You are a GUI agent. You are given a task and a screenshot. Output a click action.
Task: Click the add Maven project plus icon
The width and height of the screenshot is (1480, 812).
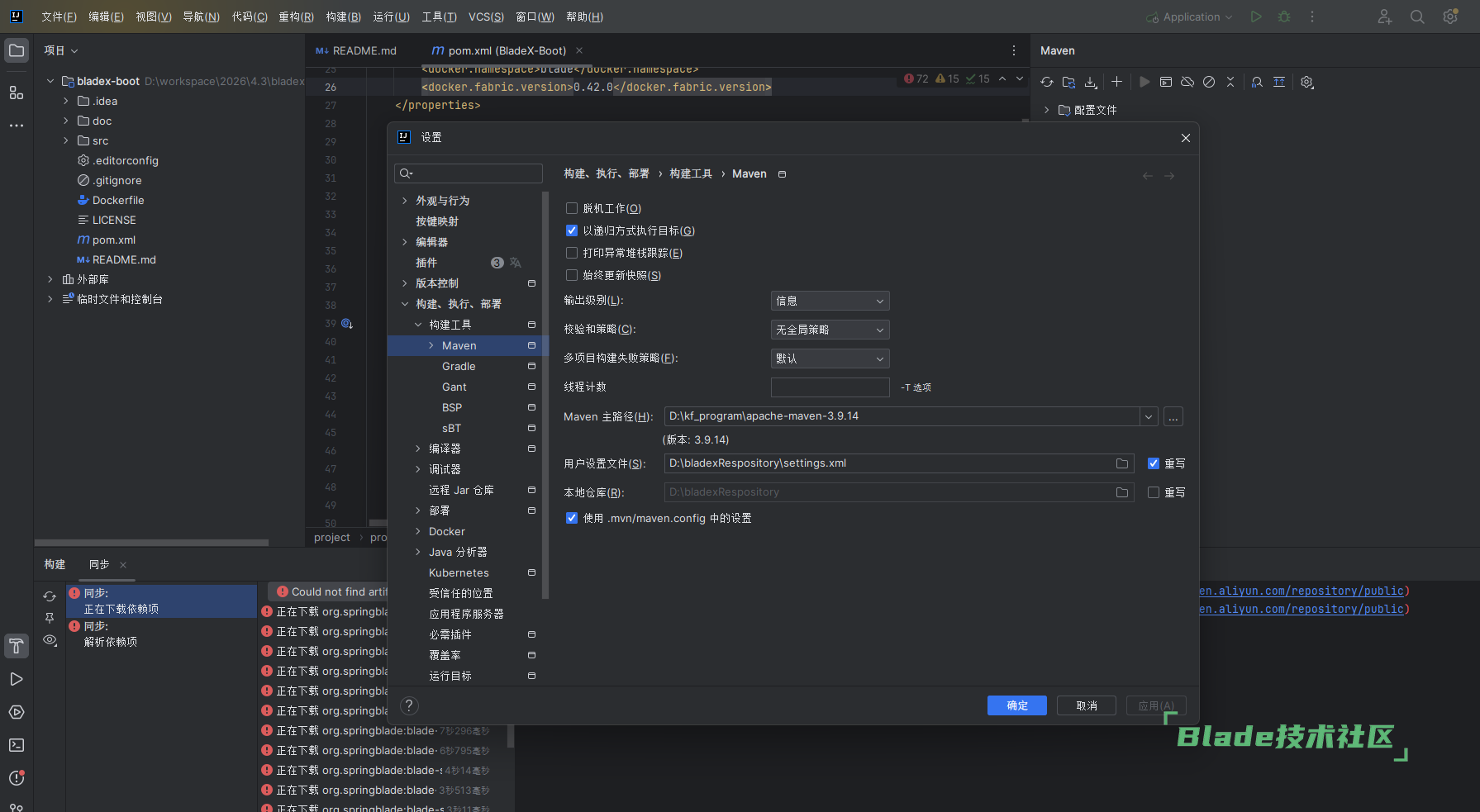point(1116,82)
